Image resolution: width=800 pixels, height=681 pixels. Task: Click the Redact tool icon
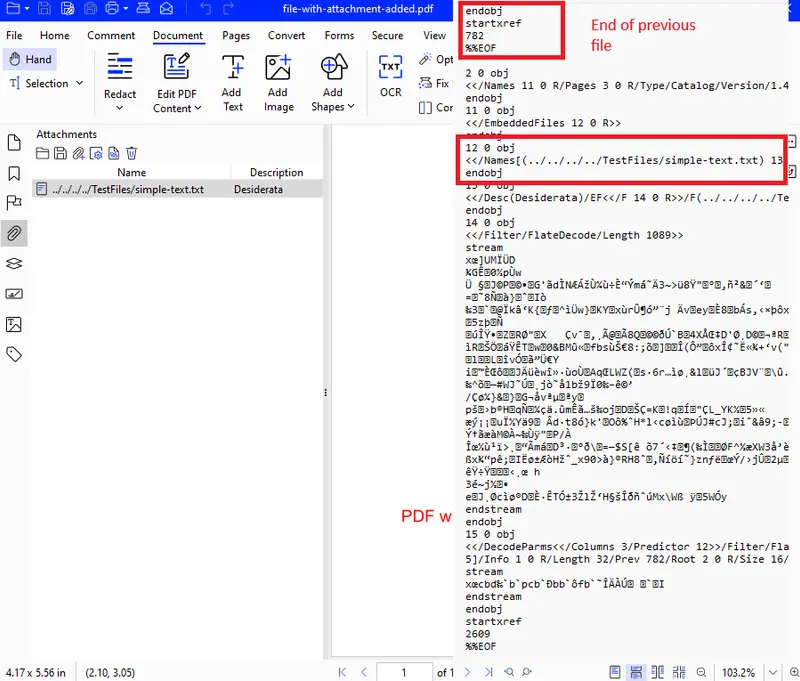click(120, 66)
